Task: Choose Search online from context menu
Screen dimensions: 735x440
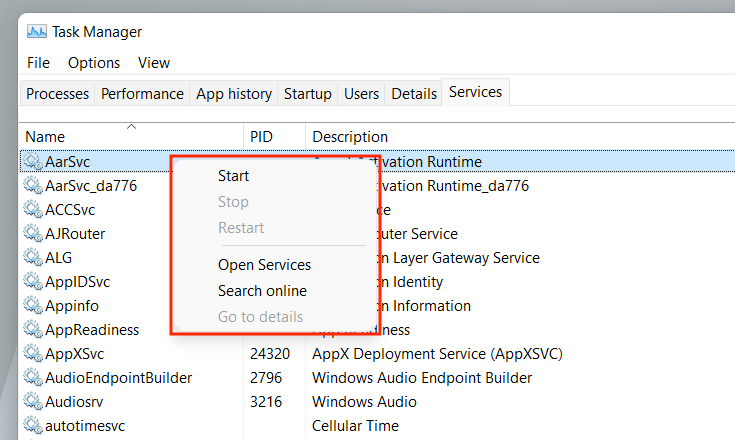Action: coord(262,291)
